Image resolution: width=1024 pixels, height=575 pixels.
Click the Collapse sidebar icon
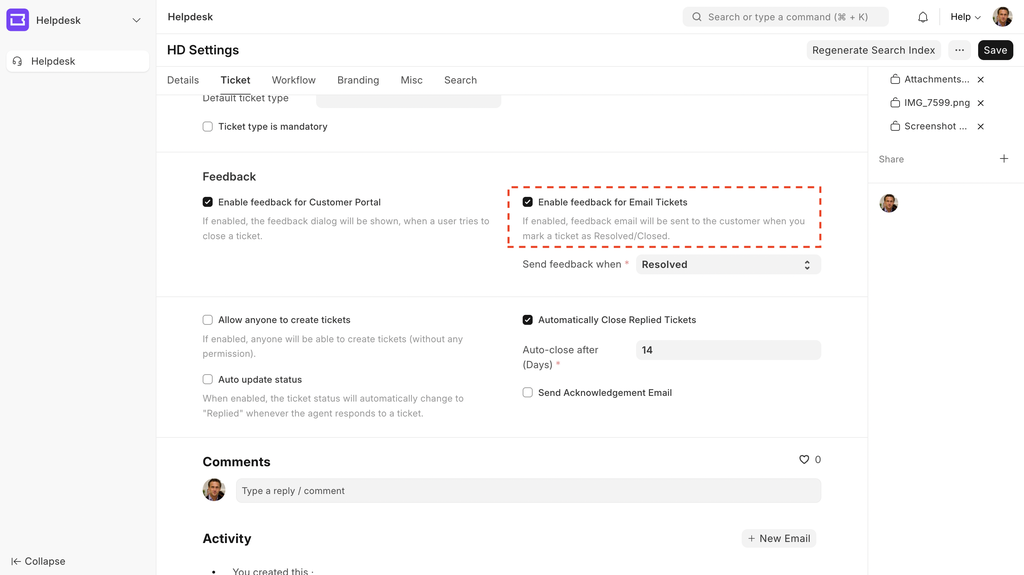tap(16, 562)
